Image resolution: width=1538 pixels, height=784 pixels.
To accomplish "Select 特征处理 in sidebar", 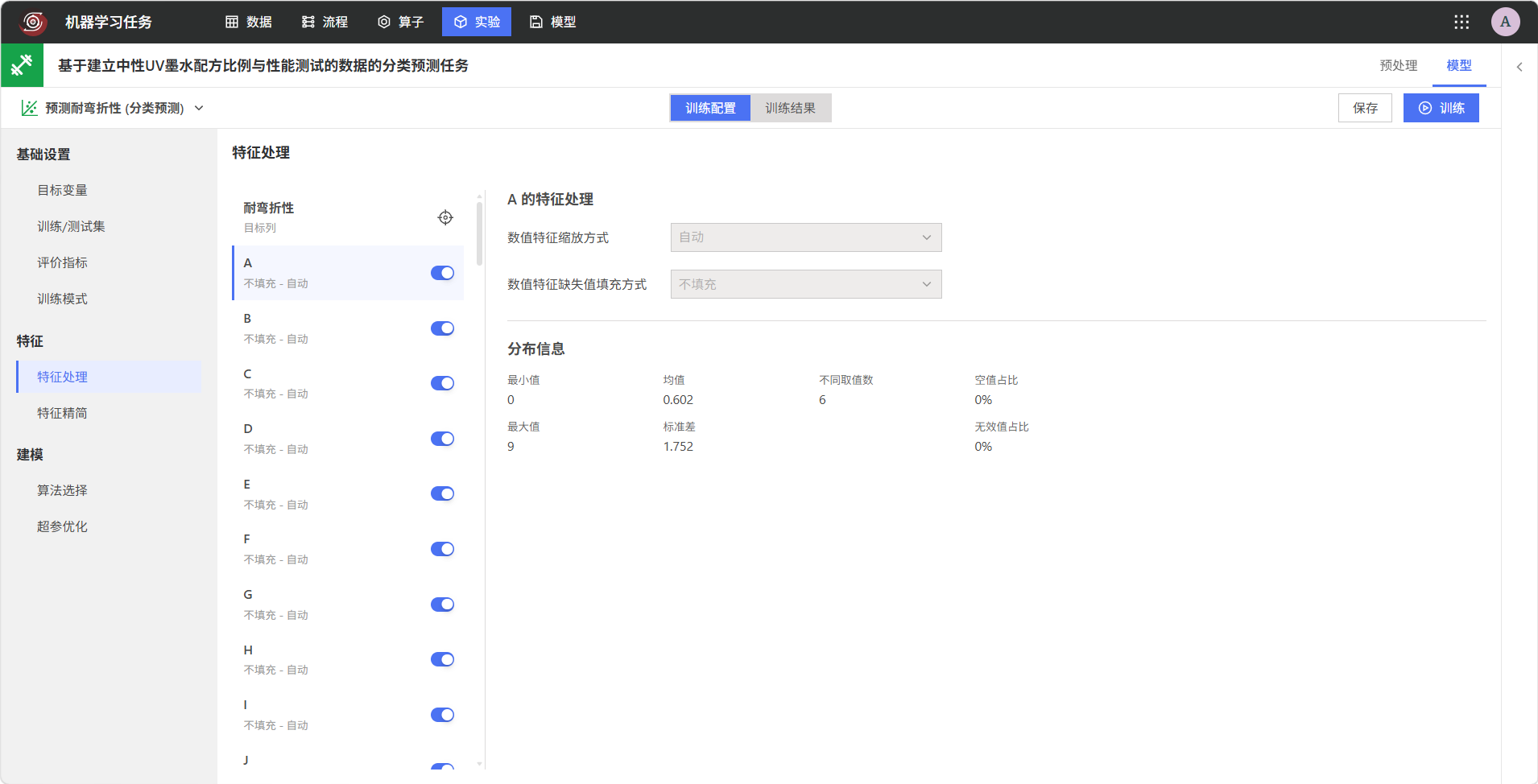I will pos(109,377).
